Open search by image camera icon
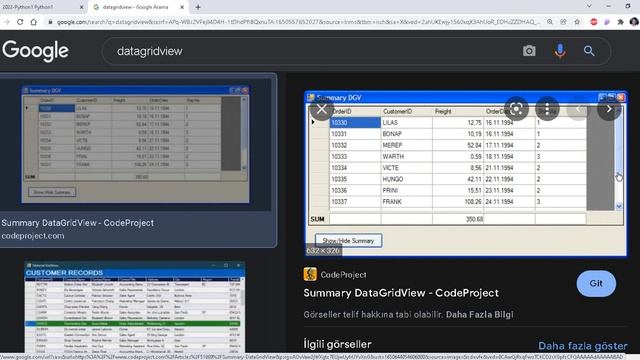Viewport: 640px width, 360px height. pyautogui.click(x=529, y=51)
